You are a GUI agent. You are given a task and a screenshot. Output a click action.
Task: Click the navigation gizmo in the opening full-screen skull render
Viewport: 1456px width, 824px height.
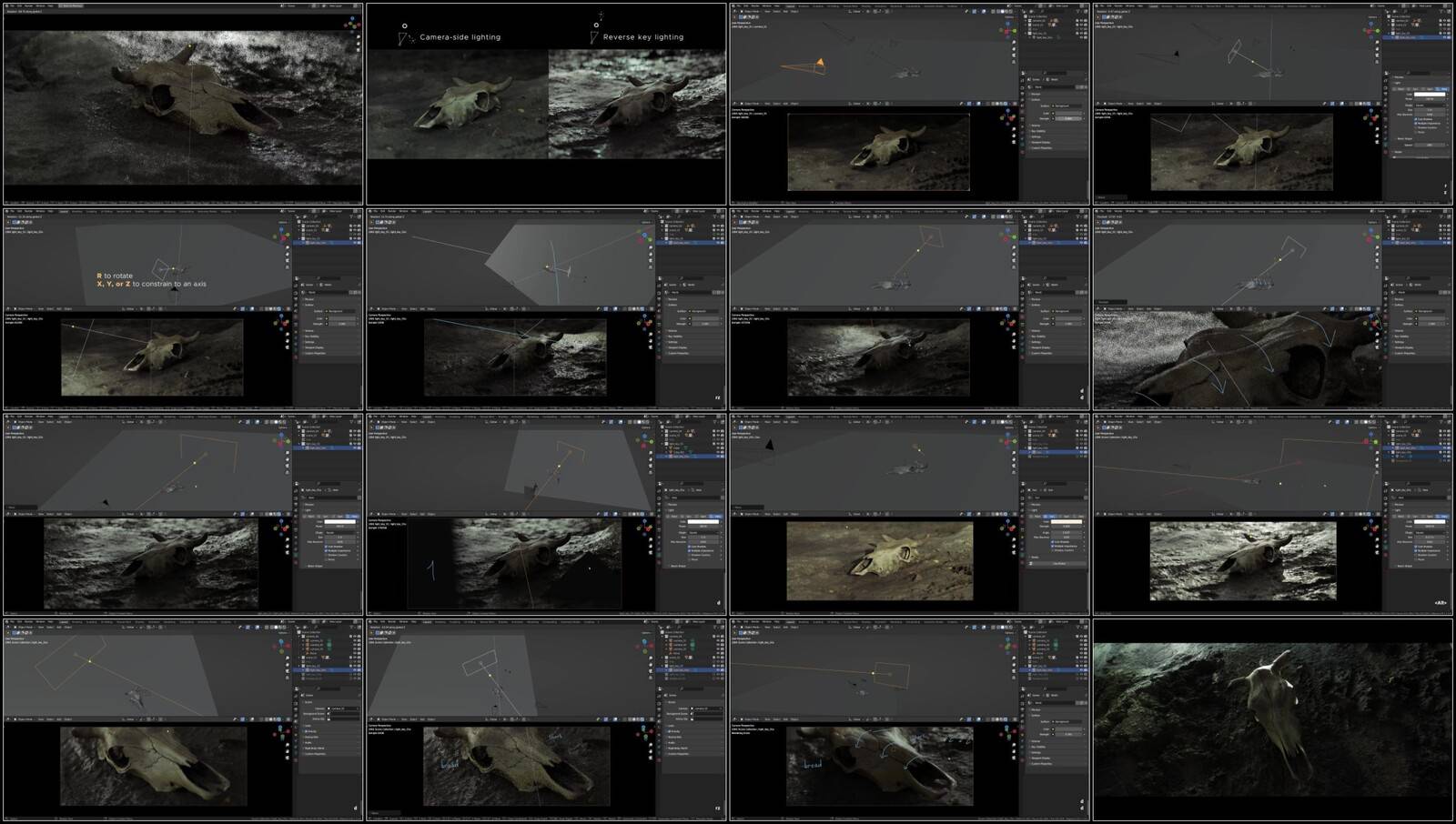pyautogui.click(x=351, y=22)
